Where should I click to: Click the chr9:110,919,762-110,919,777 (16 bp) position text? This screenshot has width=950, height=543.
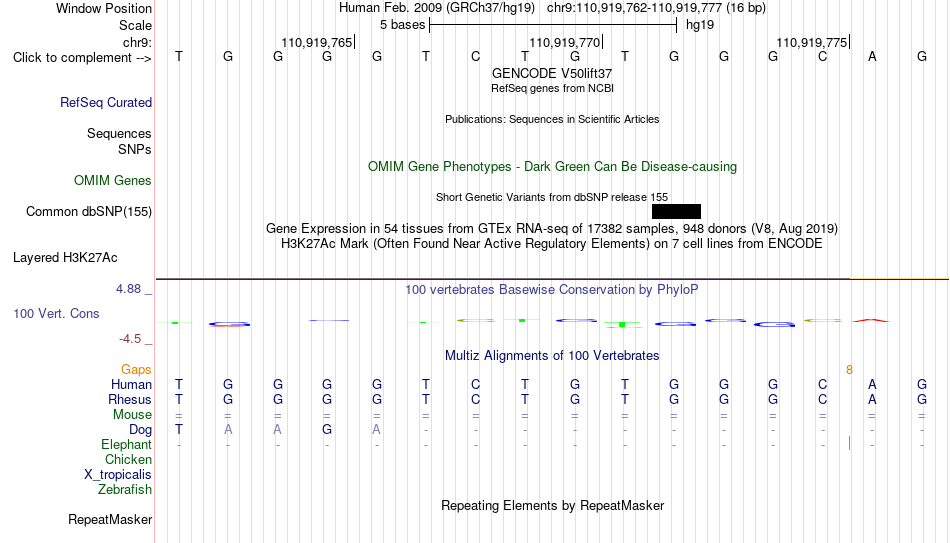click(656, 8)
